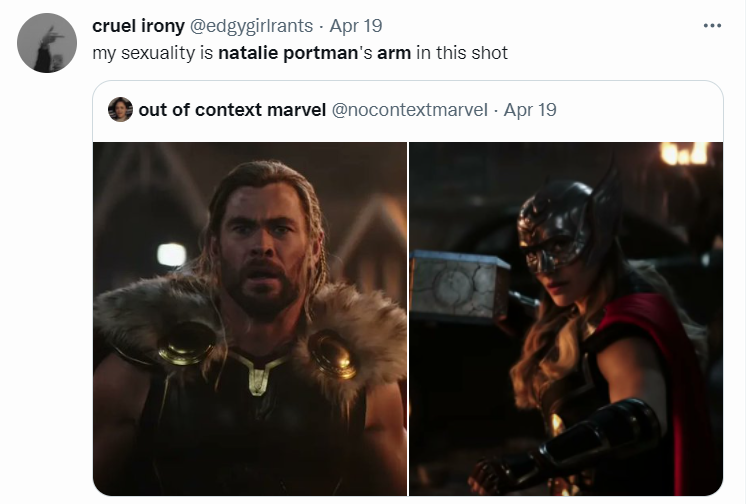
Task: Open the tweet's more options menu
Action: [712, 26]
